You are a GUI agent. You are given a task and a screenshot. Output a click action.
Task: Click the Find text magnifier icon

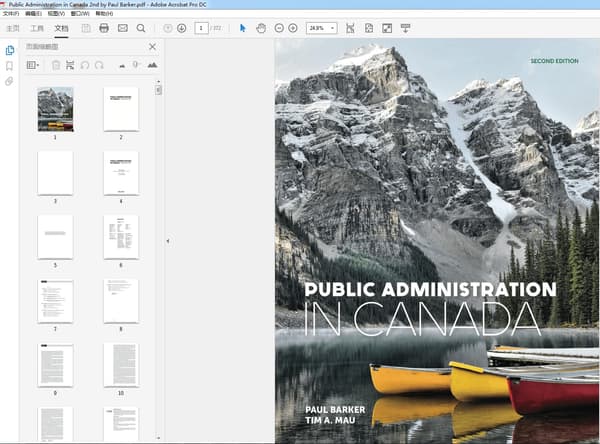[141, 28]
